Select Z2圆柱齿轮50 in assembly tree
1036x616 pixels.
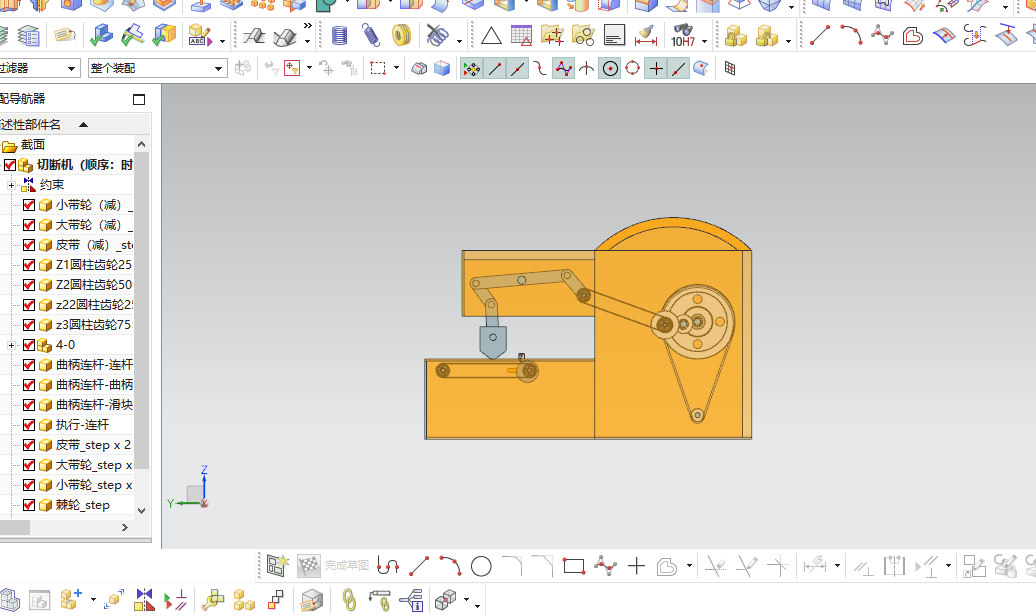click(94, 285)
